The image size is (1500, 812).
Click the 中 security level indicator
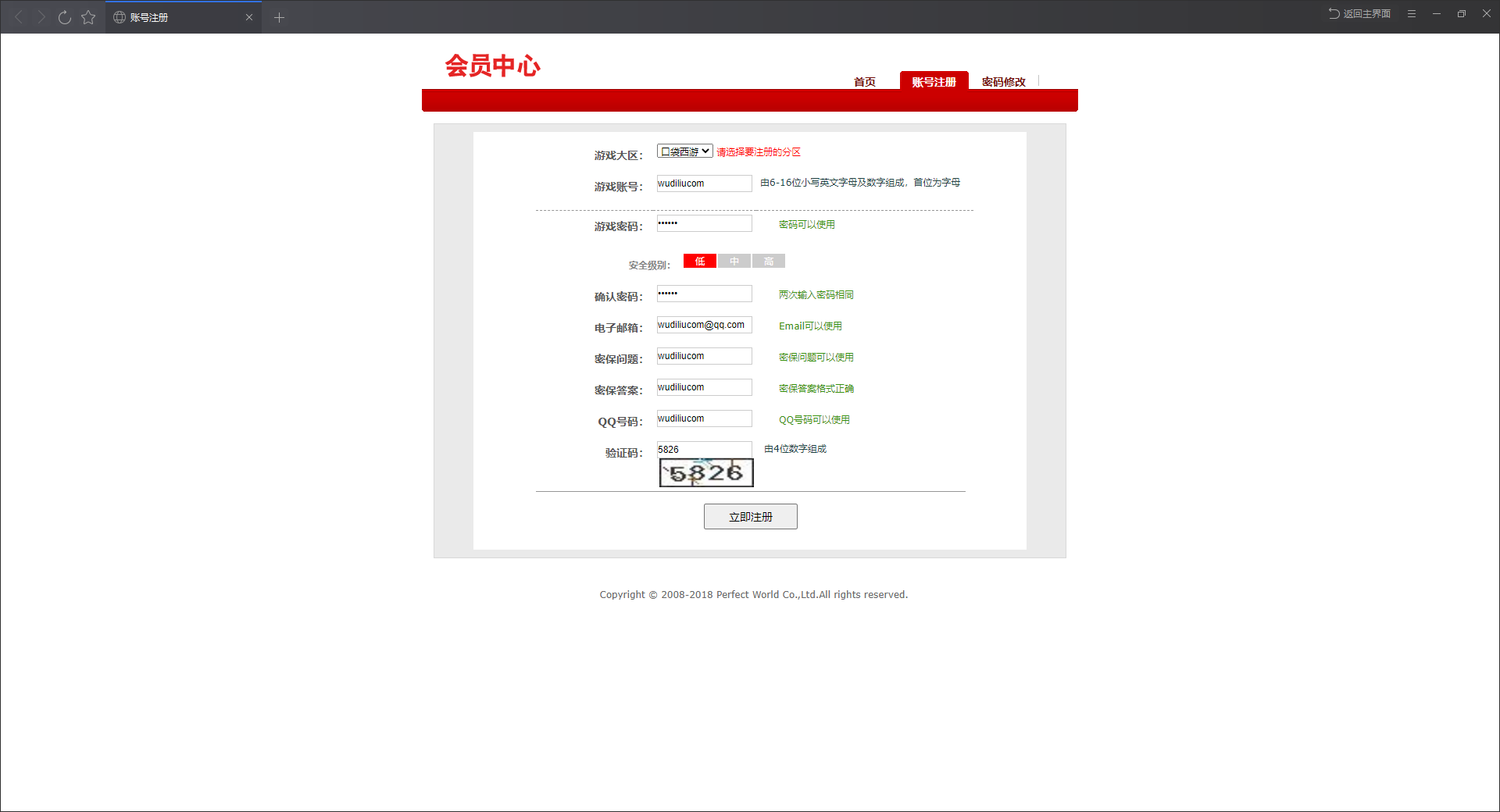(734, 261)
